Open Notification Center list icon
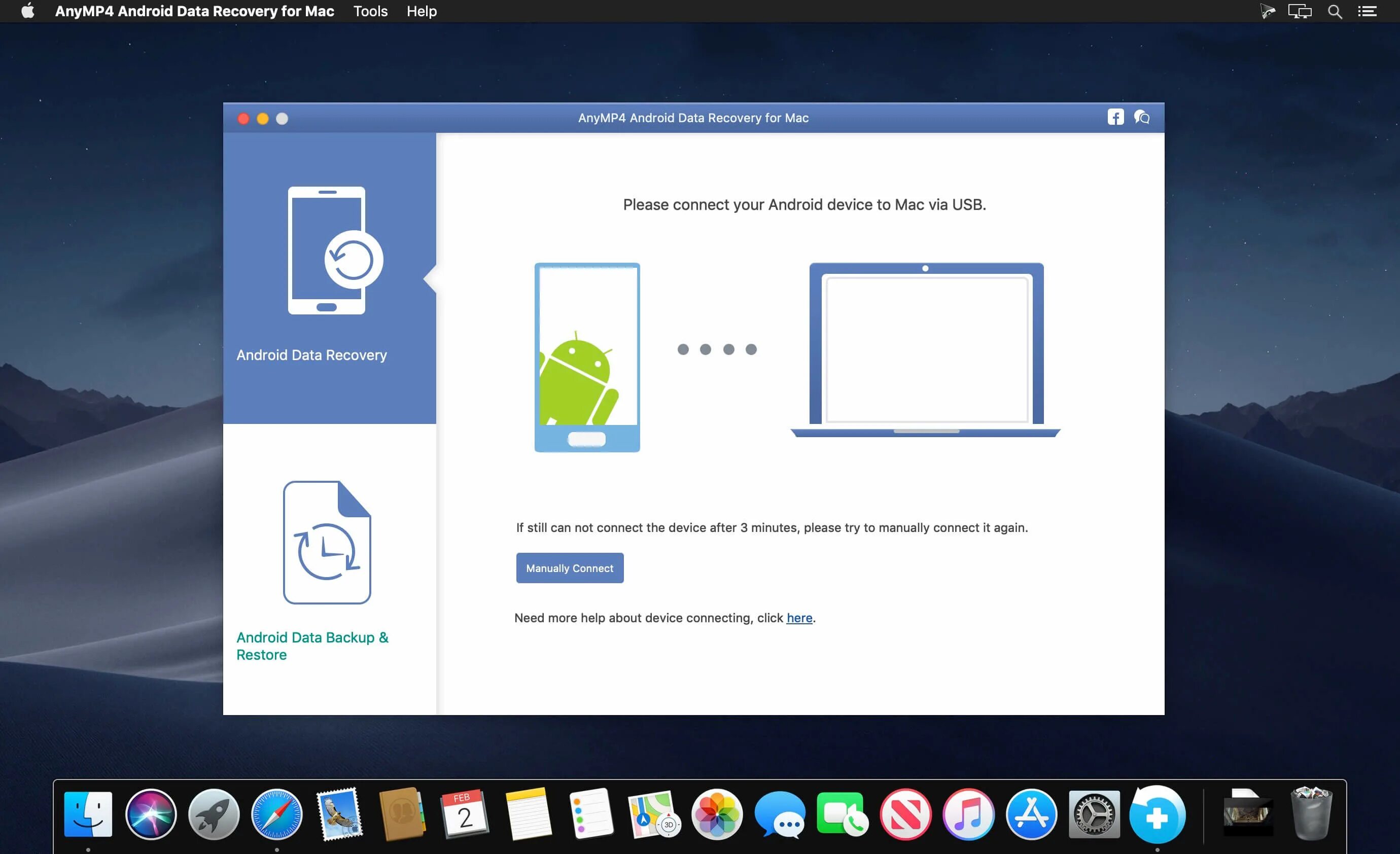1400x854 pixels. point(1367,11)
